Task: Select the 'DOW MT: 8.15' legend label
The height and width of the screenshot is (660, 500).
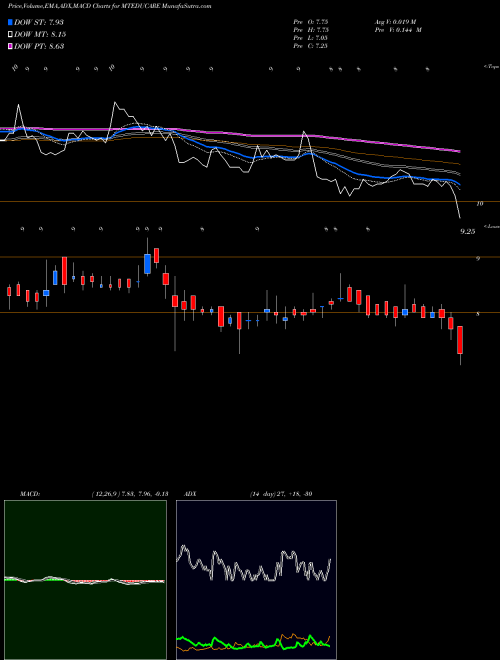Action: click(40, 34)
